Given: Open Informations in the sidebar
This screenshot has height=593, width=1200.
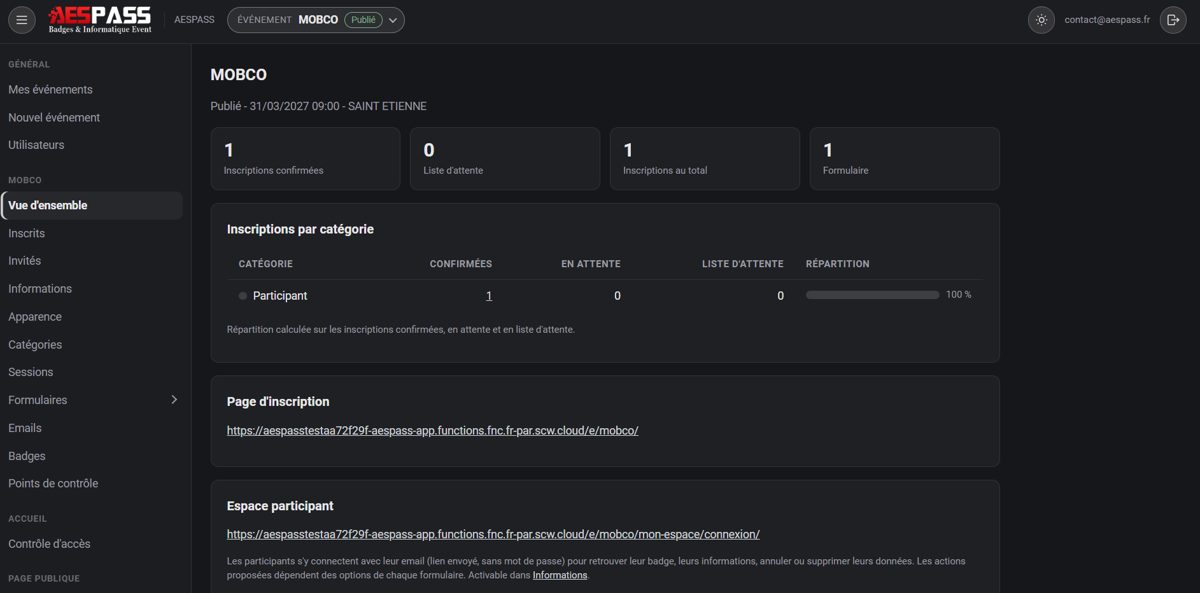Looking at the screenshot, I should point(40,289).
